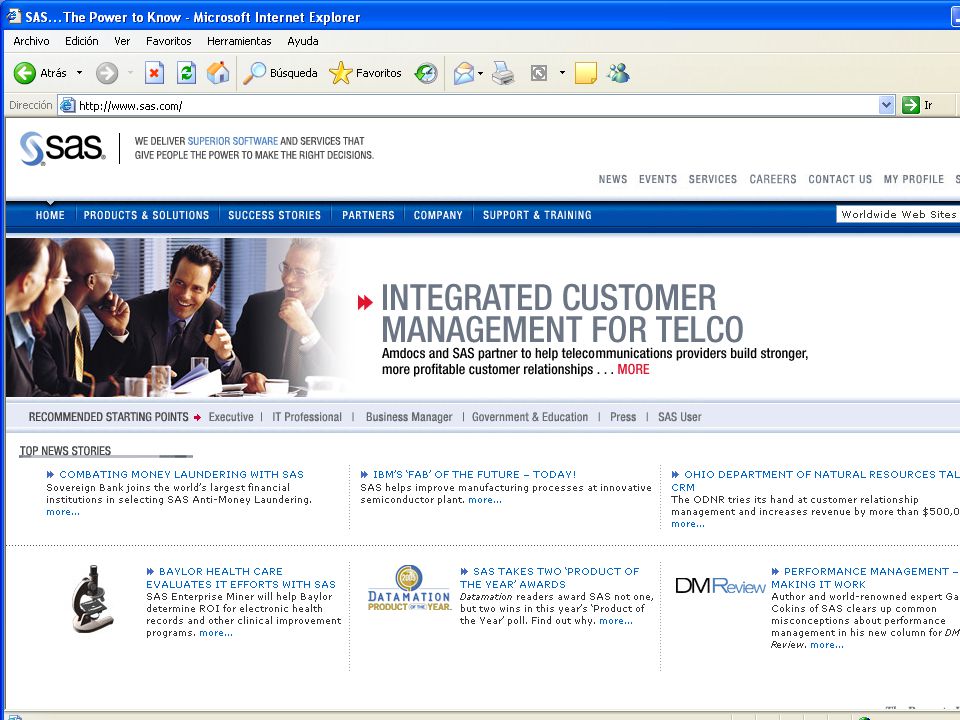This screenshot has height=720, width=960.
Task: Open the Success Stories tab
Action: 274,215
